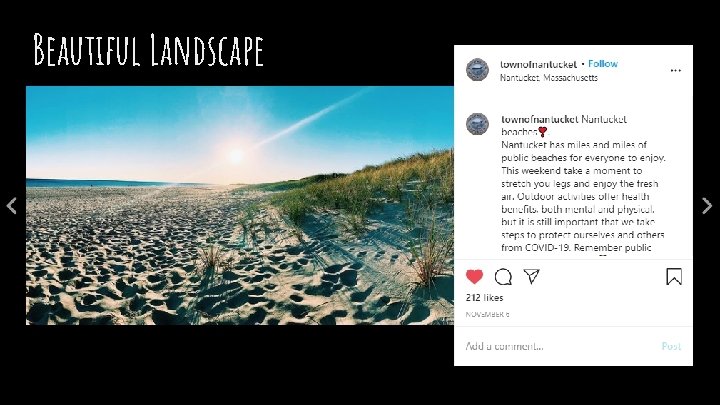720x405 pixels.
Task: Click the townofnantucket username in caption
Action: click(x=540, y=119)
